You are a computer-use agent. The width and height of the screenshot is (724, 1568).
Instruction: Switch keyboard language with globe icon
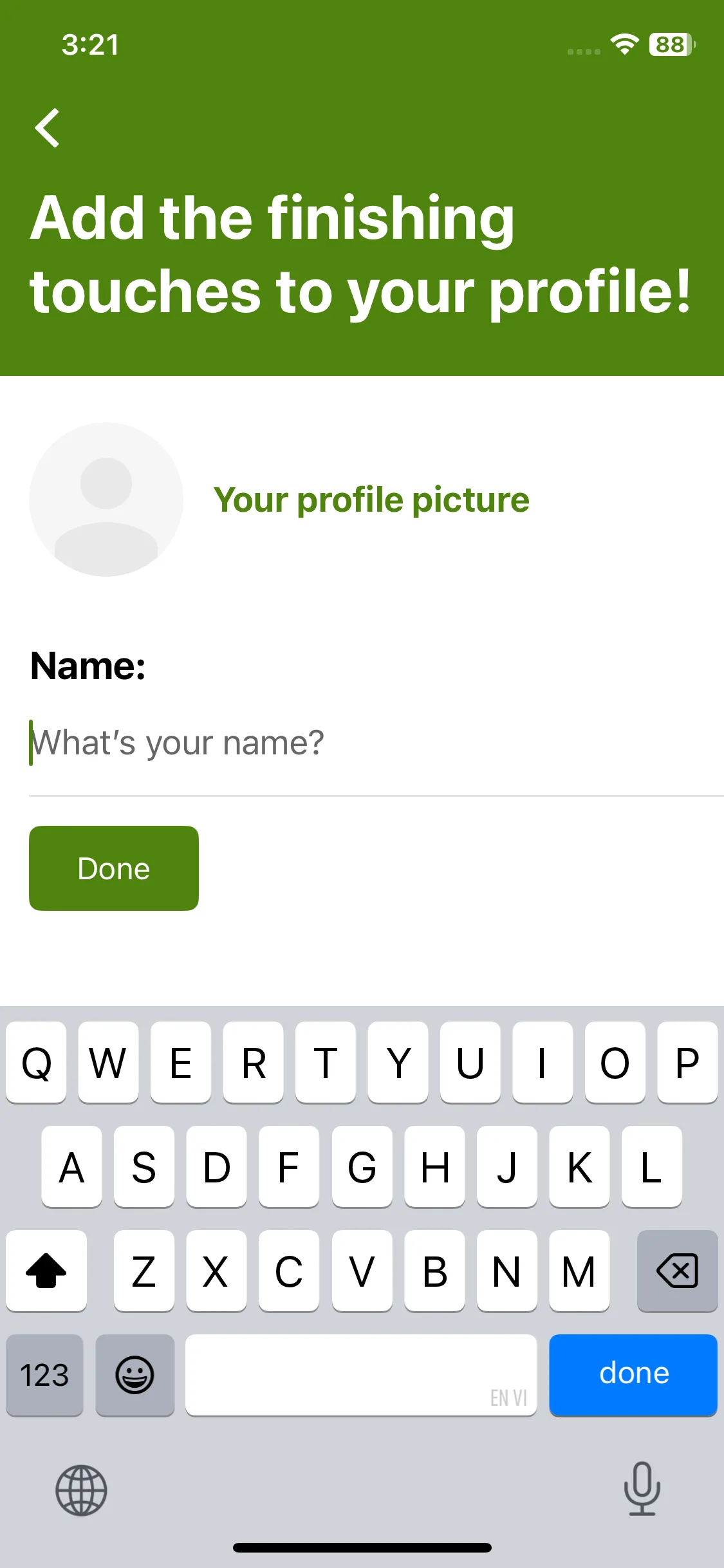coord(81,1491)
